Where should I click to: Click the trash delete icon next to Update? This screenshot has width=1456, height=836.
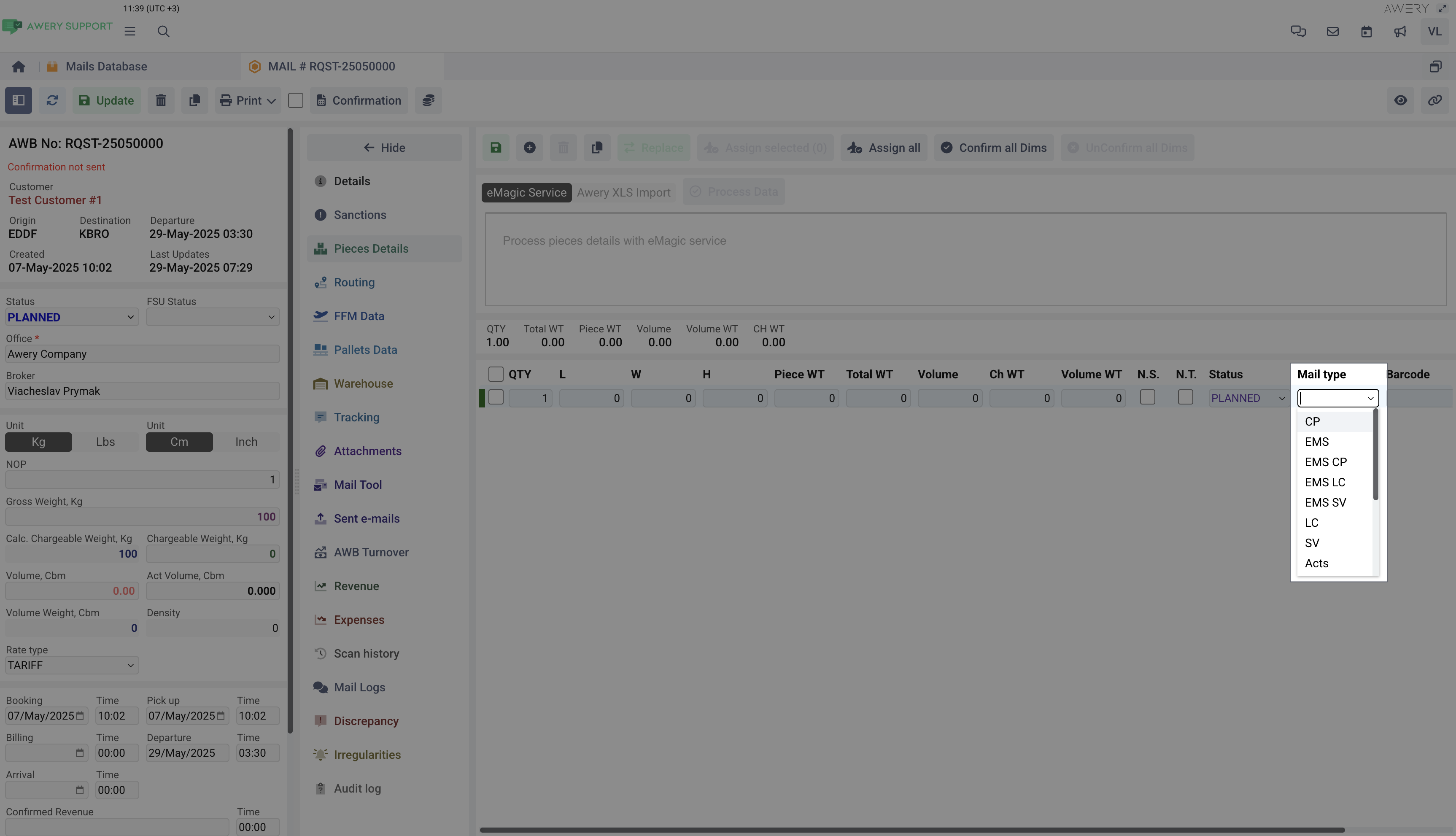point(161,100)
